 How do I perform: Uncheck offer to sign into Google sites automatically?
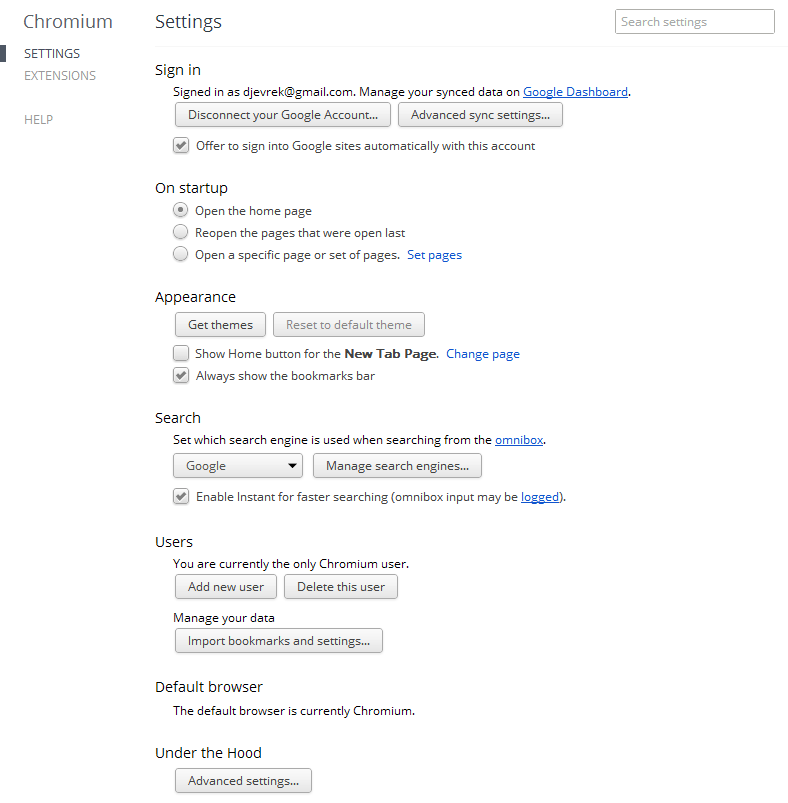click(x=181, y=145)
